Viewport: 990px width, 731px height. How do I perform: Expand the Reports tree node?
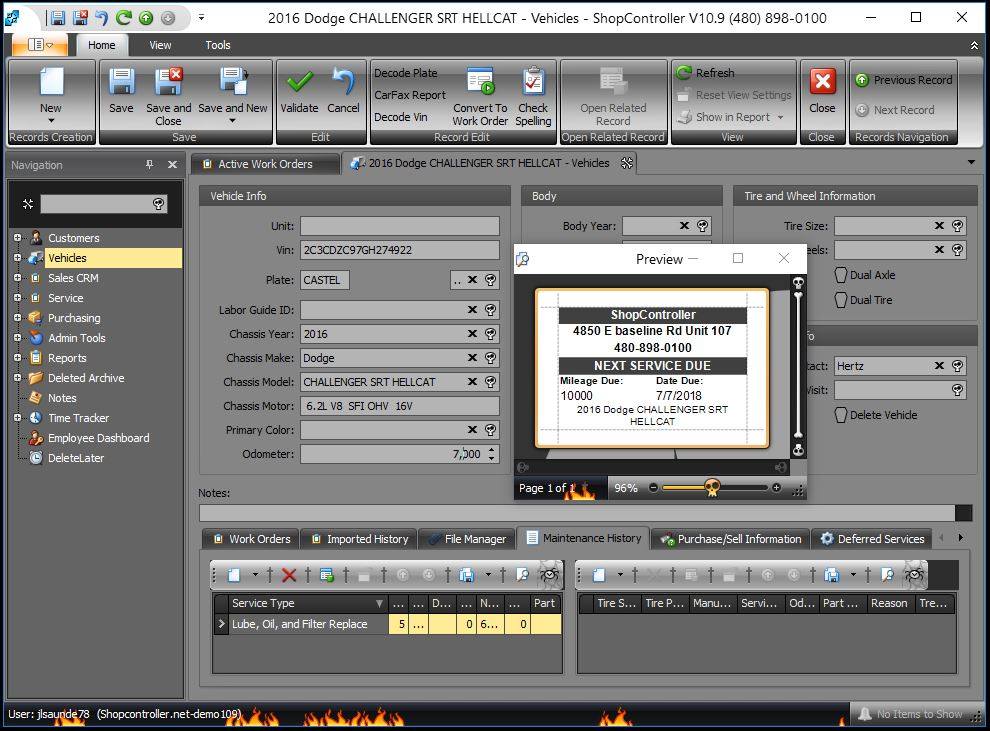[17, 358]
